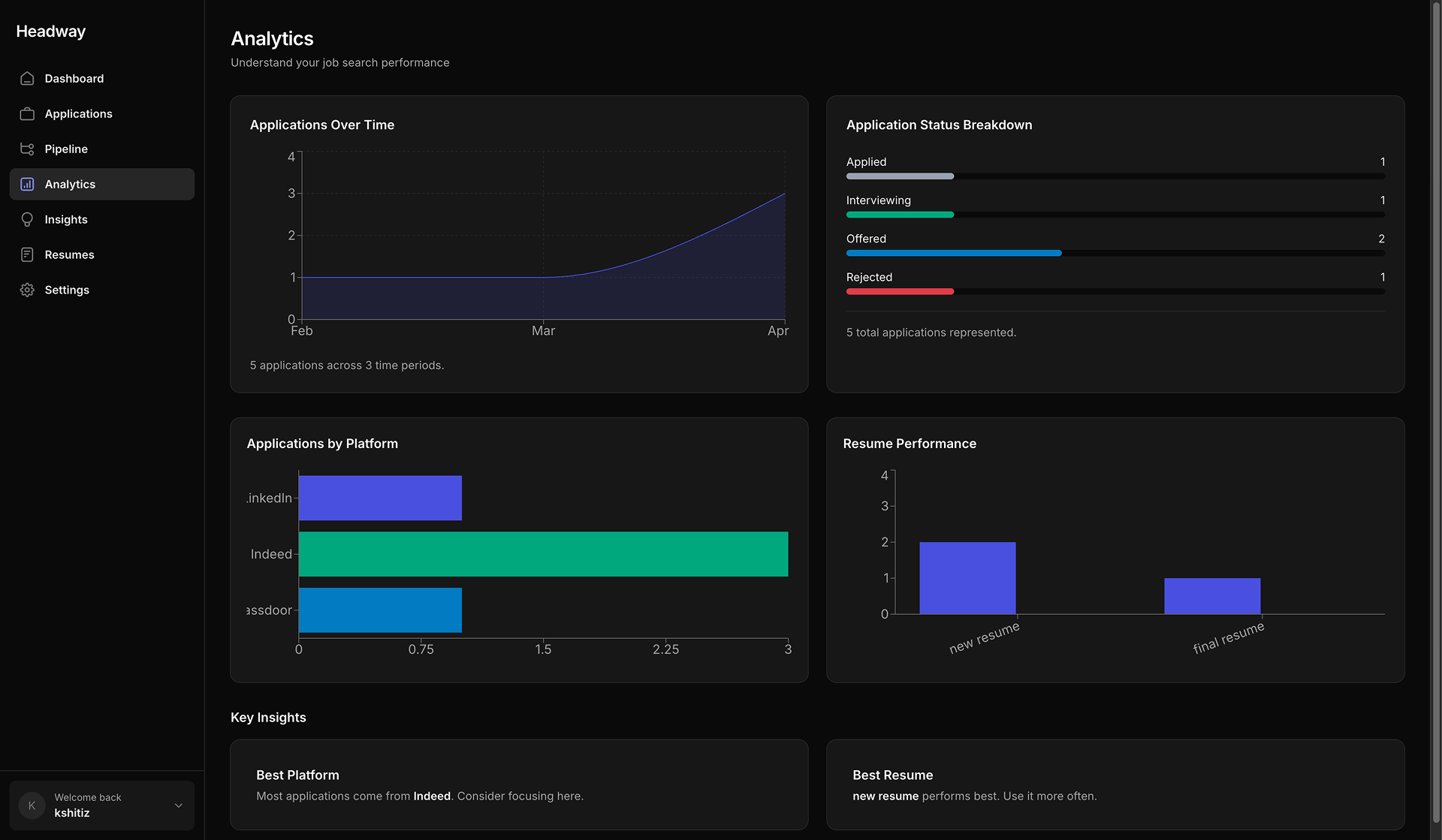Expand the kshitiz account chevron
This screenshot has height=840, width=1442.
coord(179,805)
